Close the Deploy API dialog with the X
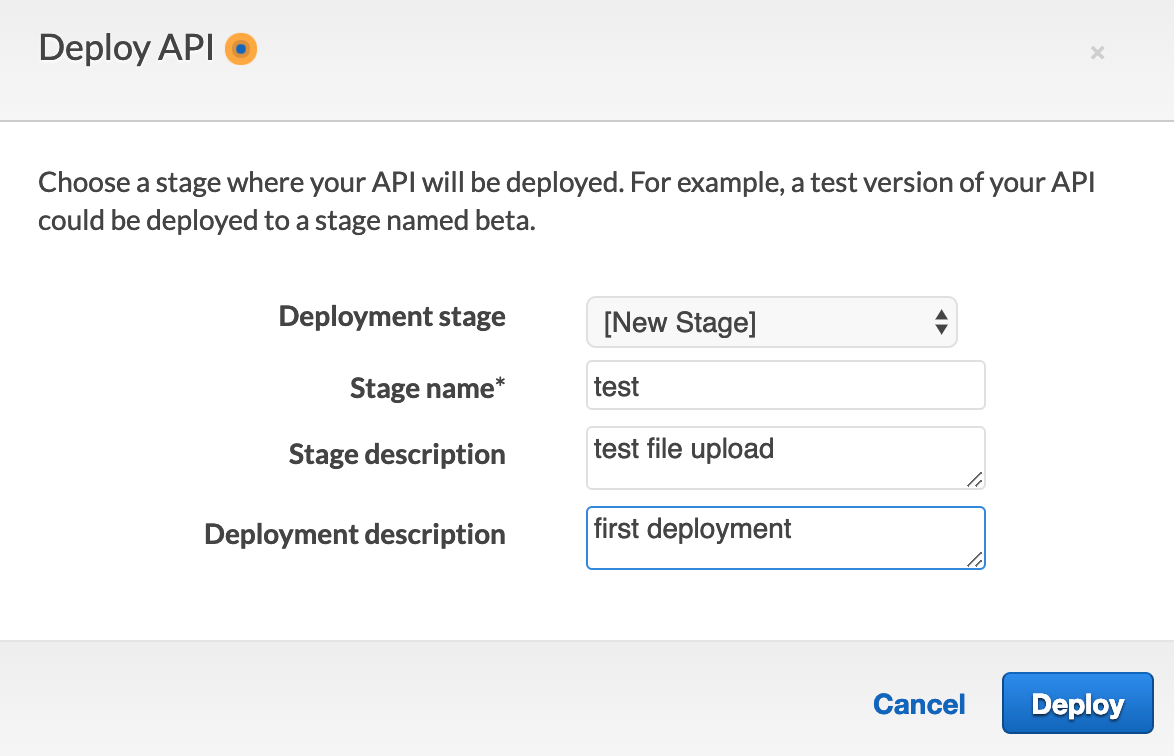This screenshot has width=1174, height=756. [x=1097, y=53]
